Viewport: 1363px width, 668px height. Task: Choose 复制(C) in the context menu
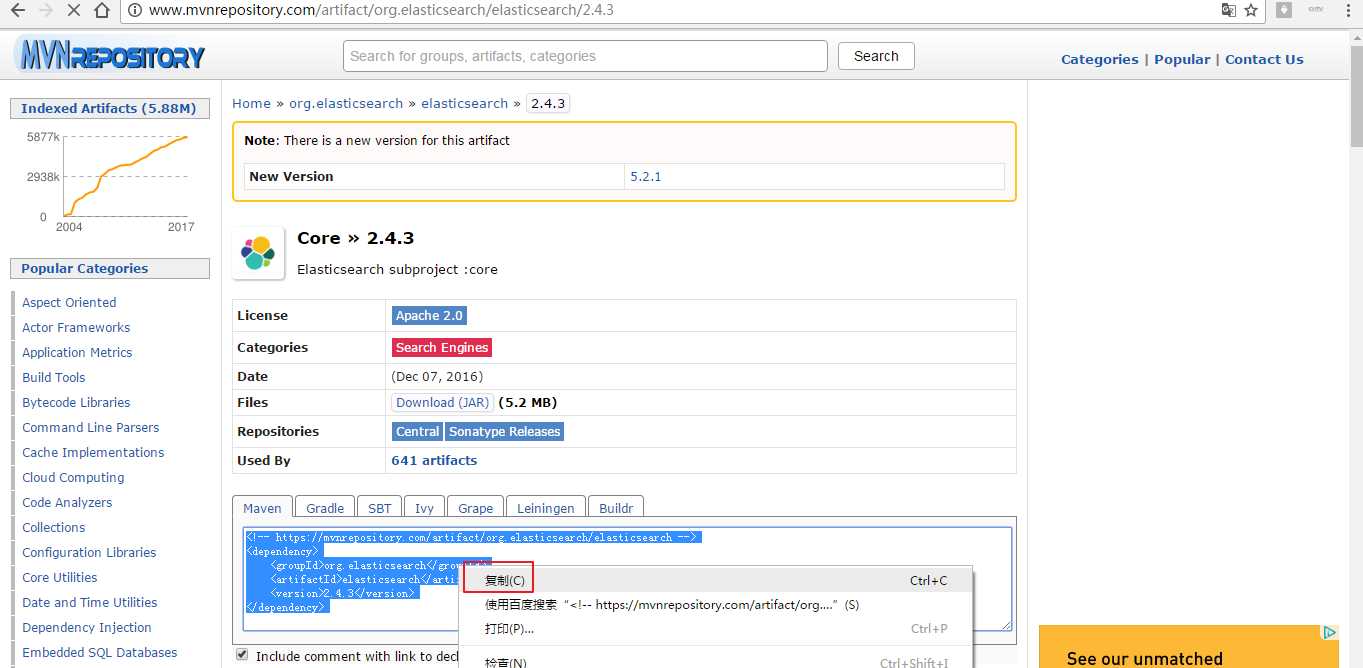715,580
